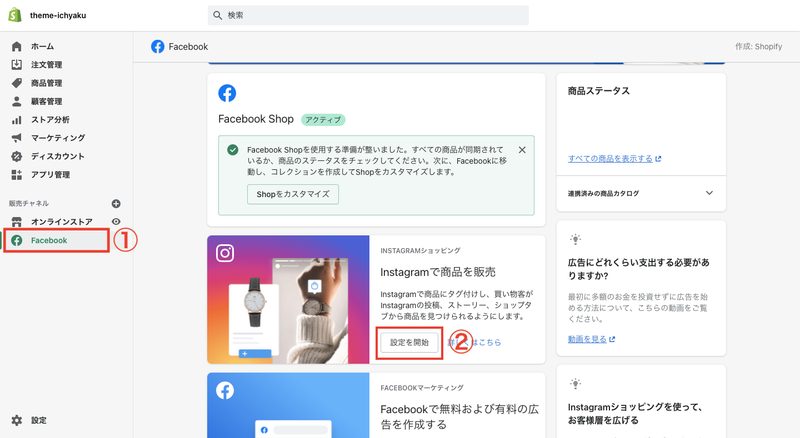This screenshot has height=438, width=800.
Task: Open 動画を見る video link
Action: pos(591,339)
